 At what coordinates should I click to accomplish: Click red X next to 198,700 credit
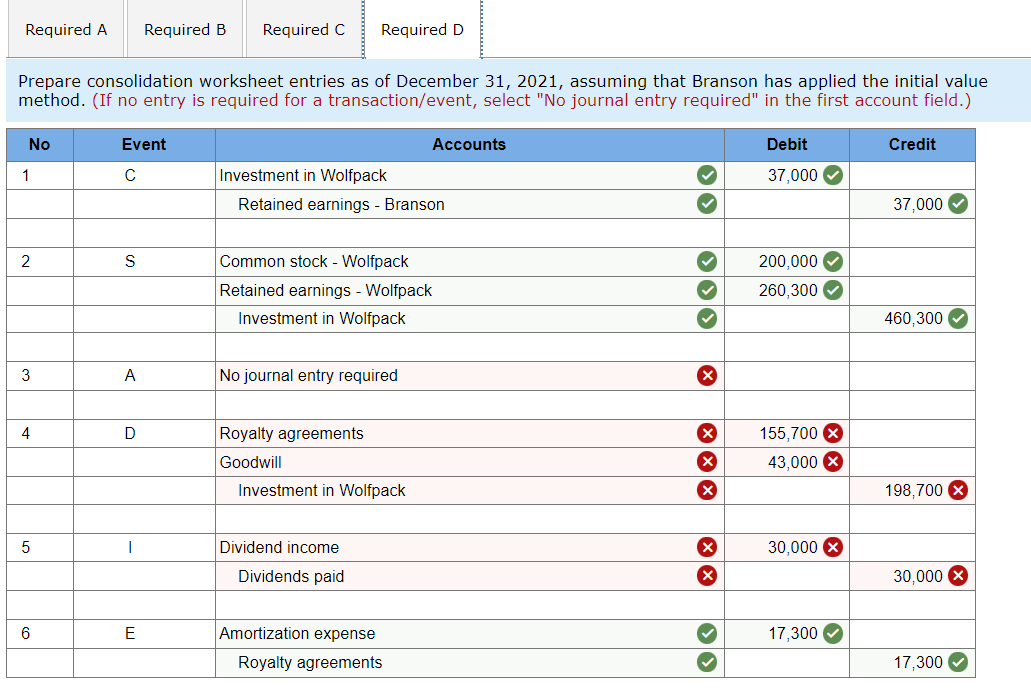pos(958,490)
